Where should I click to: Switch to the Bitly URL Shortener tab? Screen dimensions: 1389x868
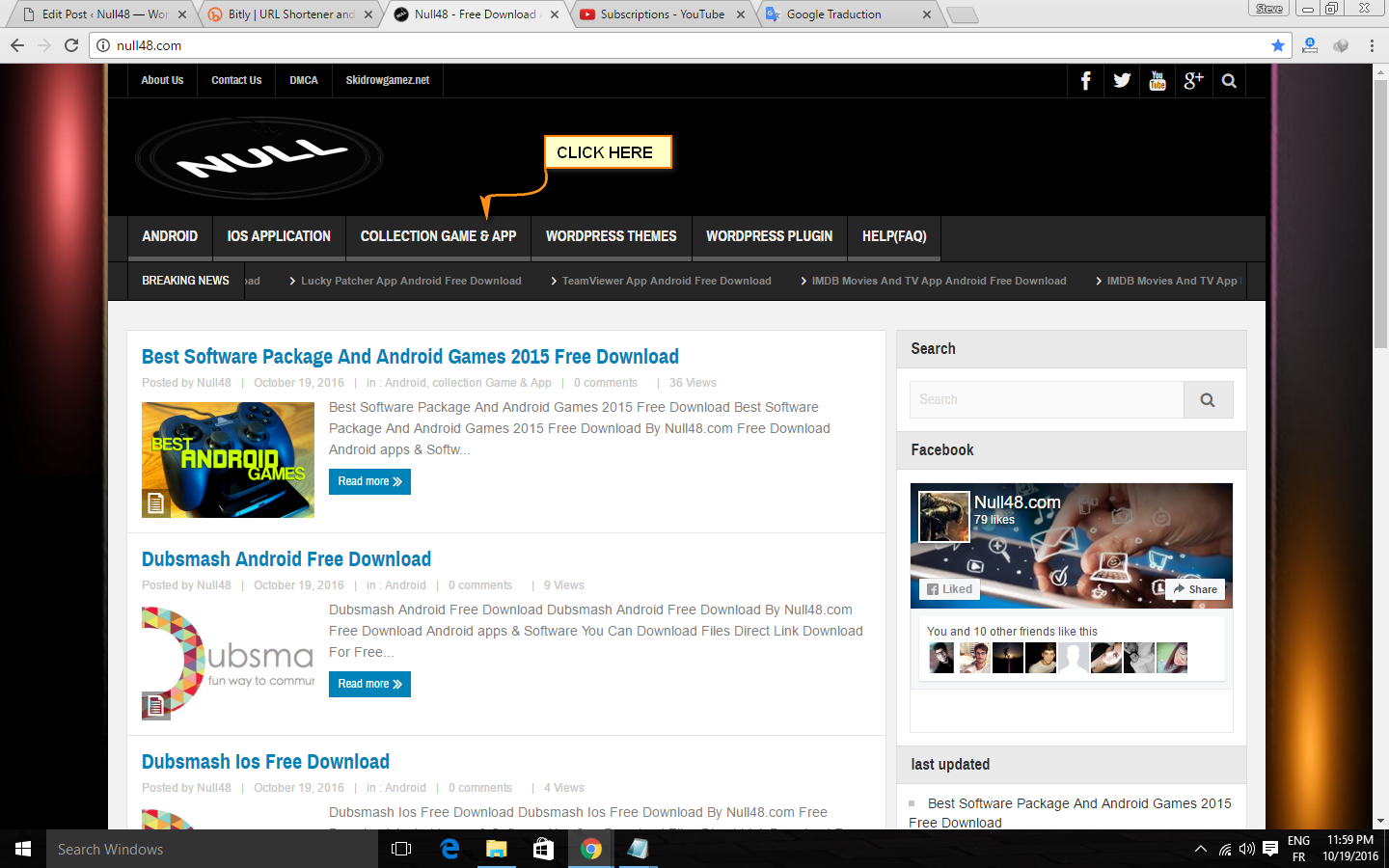pos(291,14)
